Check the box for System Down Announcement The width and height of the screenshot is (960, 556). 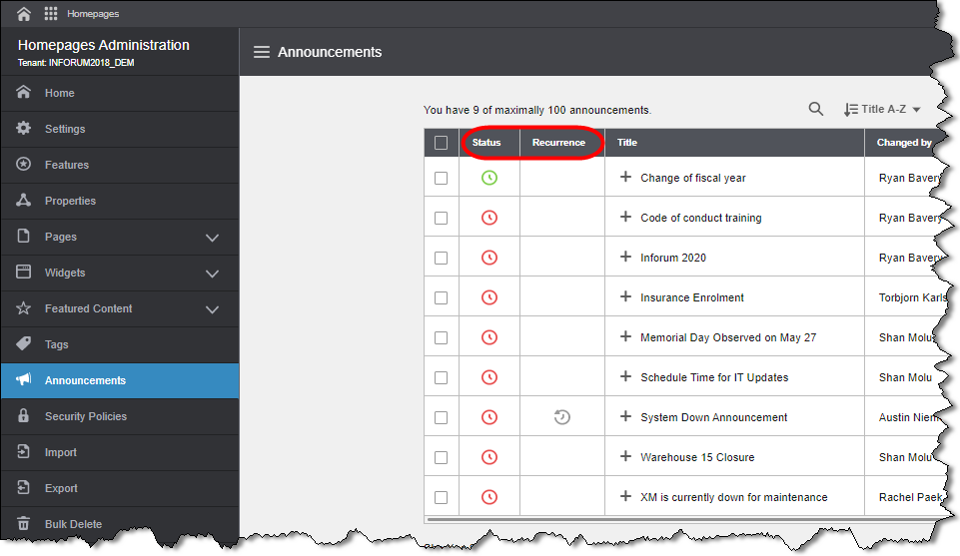click(x=441, y=418)
